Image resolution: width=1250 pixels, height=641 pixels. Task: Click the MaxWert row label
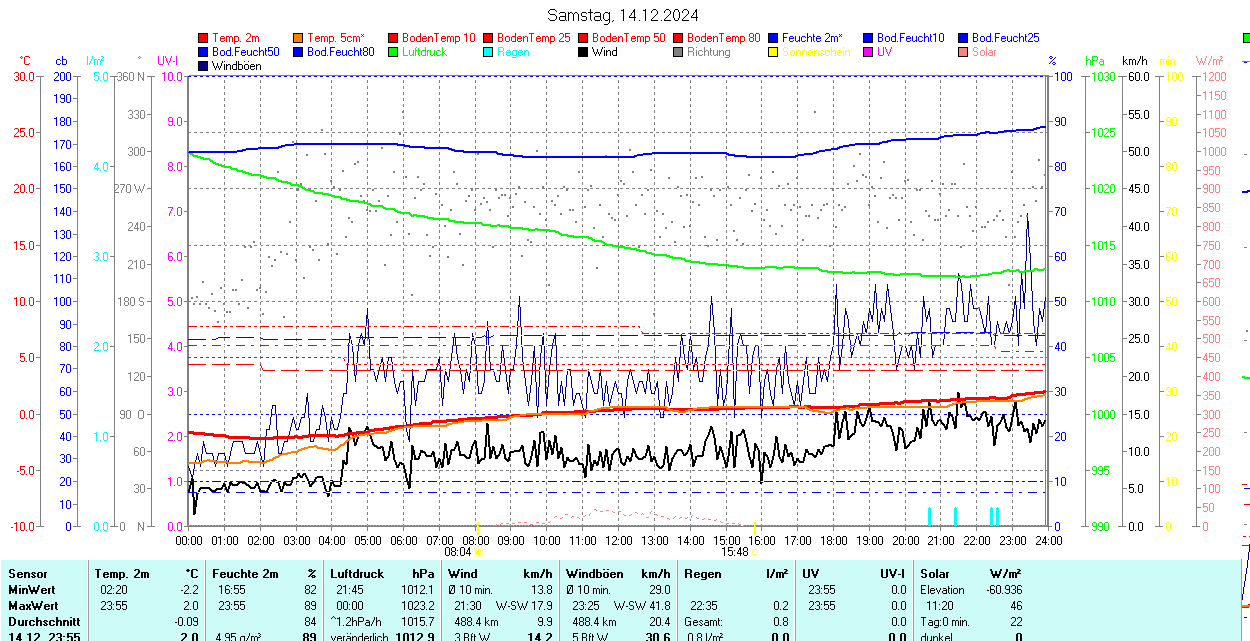(x=32, y=606)
